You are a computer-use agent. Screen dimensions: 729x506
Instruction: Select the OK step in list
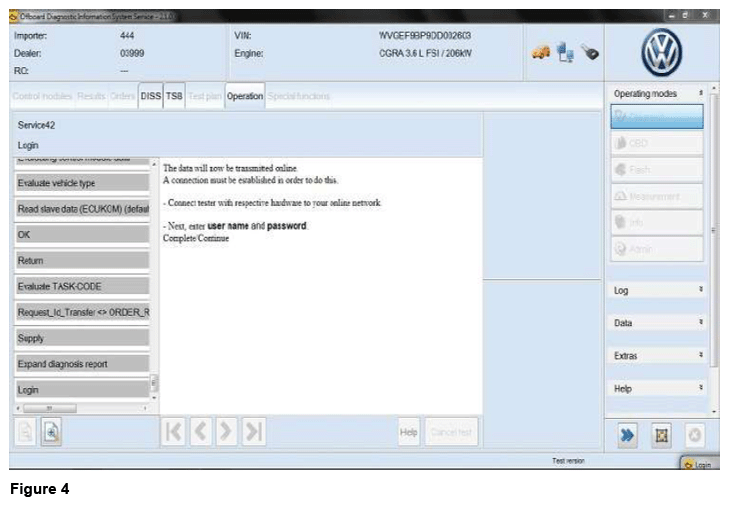point(82,234)
